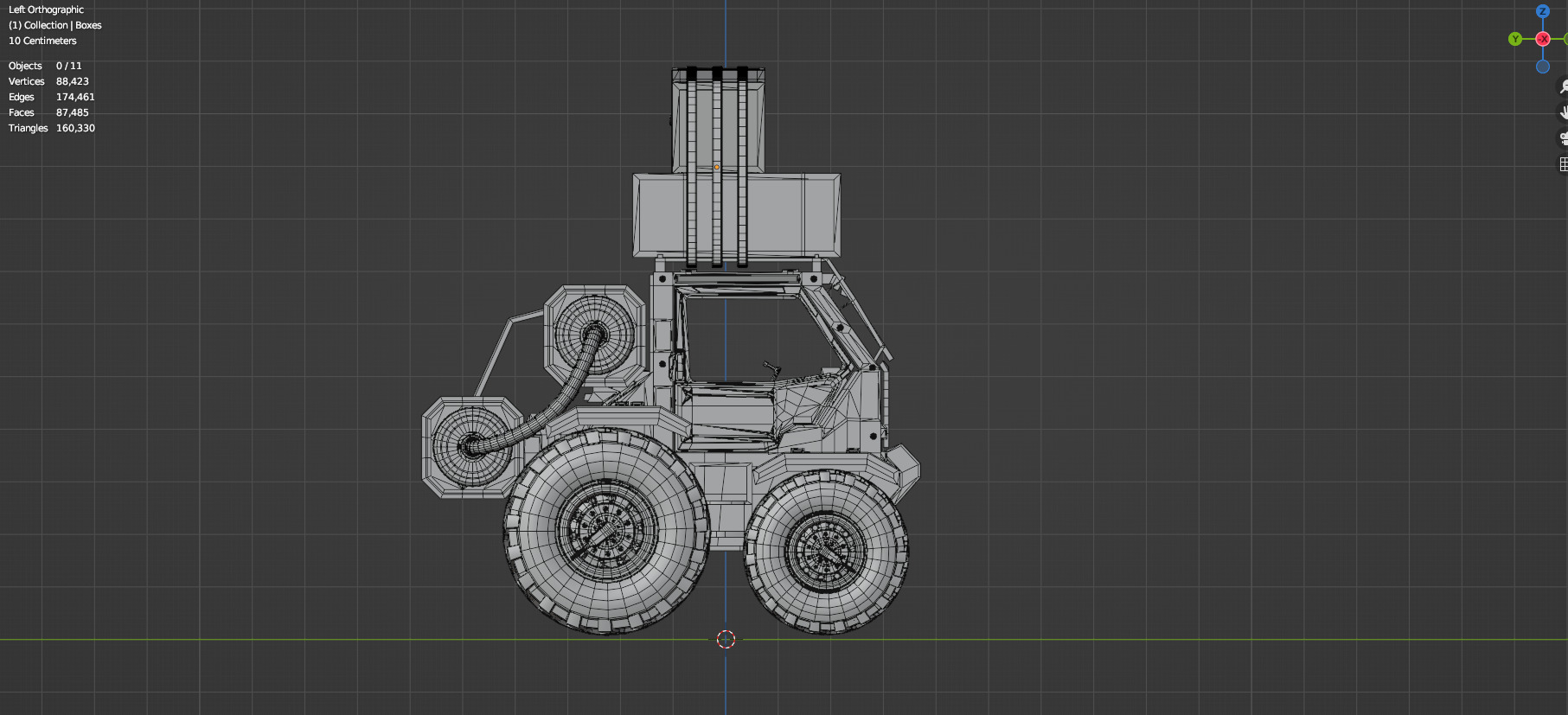The height and width of the screenshot is (715, 1568).
Task: Click the Objects '0 / 11' statistic
Action: coord(69,66)
